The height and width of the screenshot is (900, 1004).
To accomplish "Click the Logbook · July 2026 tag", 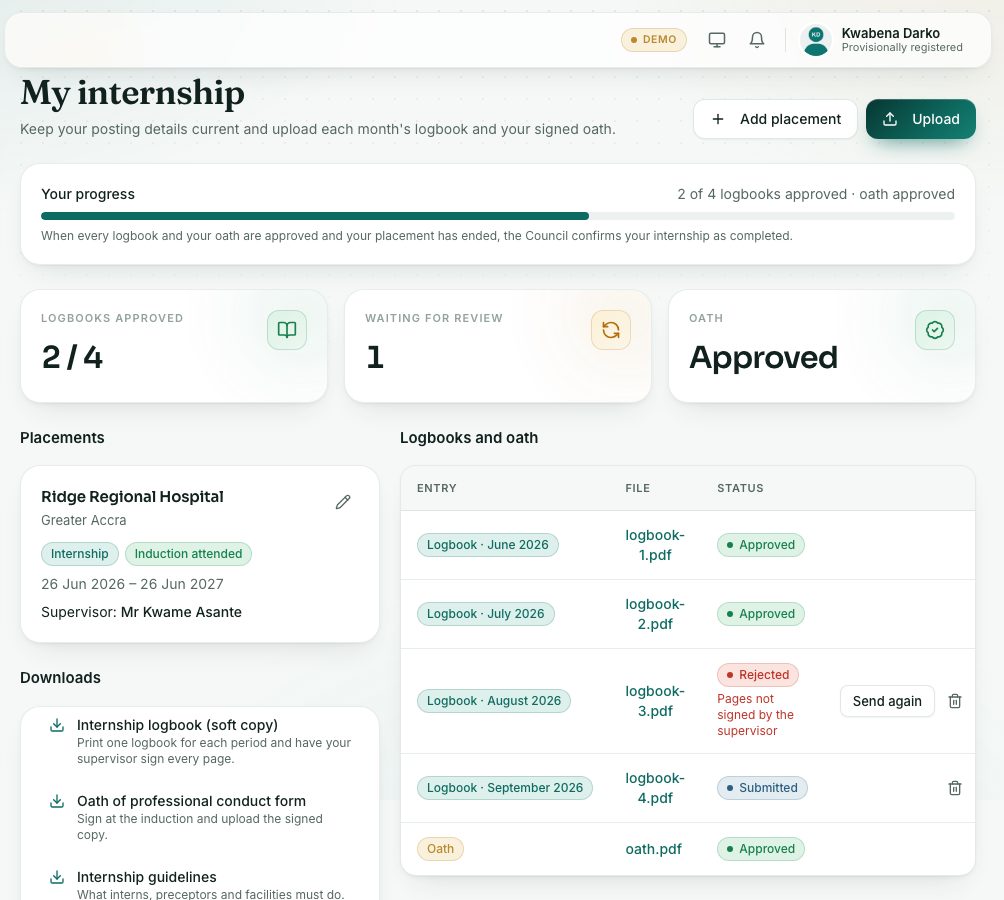I will coord(485,614).
